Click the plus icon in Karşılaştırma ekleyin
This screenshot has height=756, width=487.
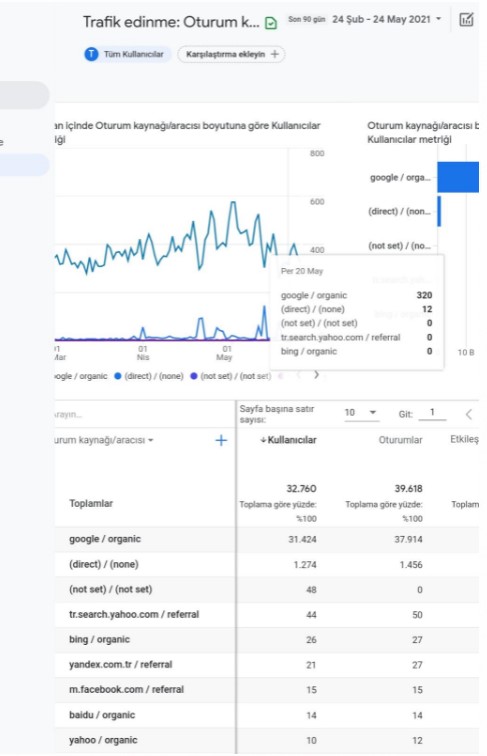click(275, 54)
